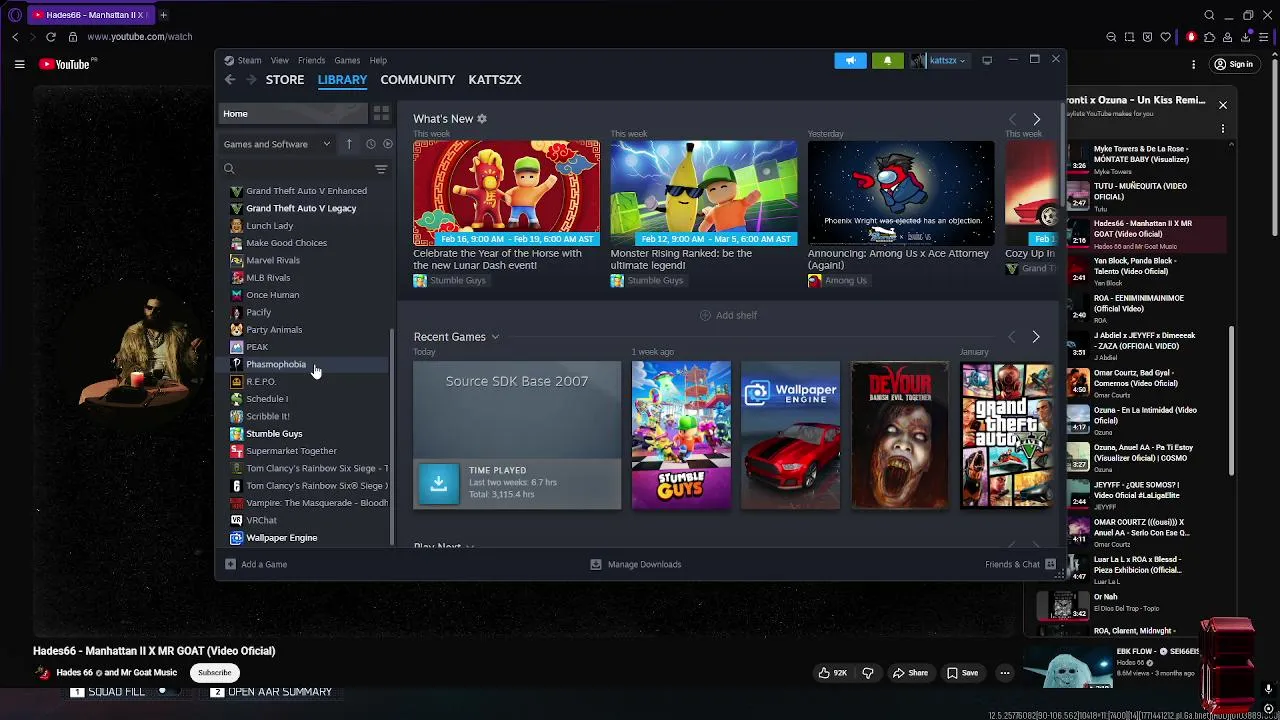Click browser extensions puzzle icon
The height and width of the screenshot is (720, 1280).
[x=1209, y=37]
